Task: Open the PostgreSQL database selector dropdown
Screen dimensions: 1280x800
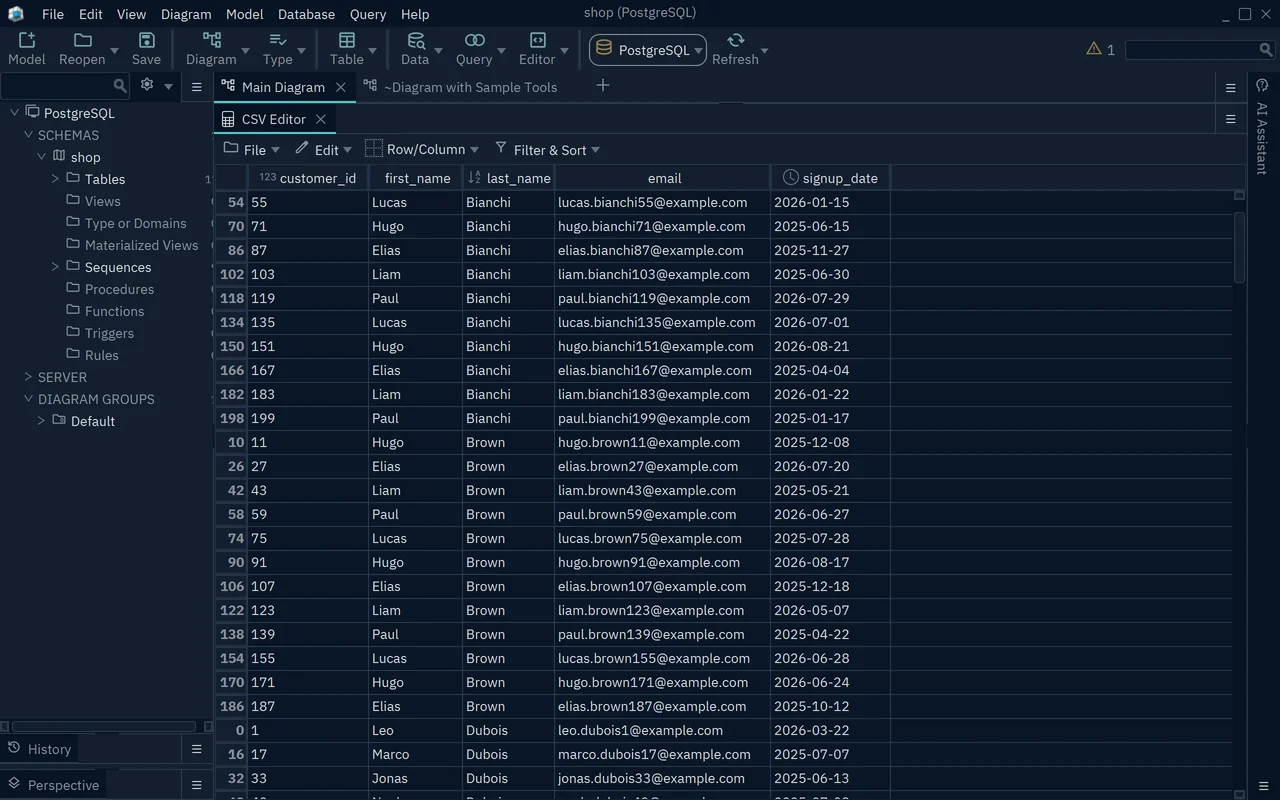Action: coord(648,50)
